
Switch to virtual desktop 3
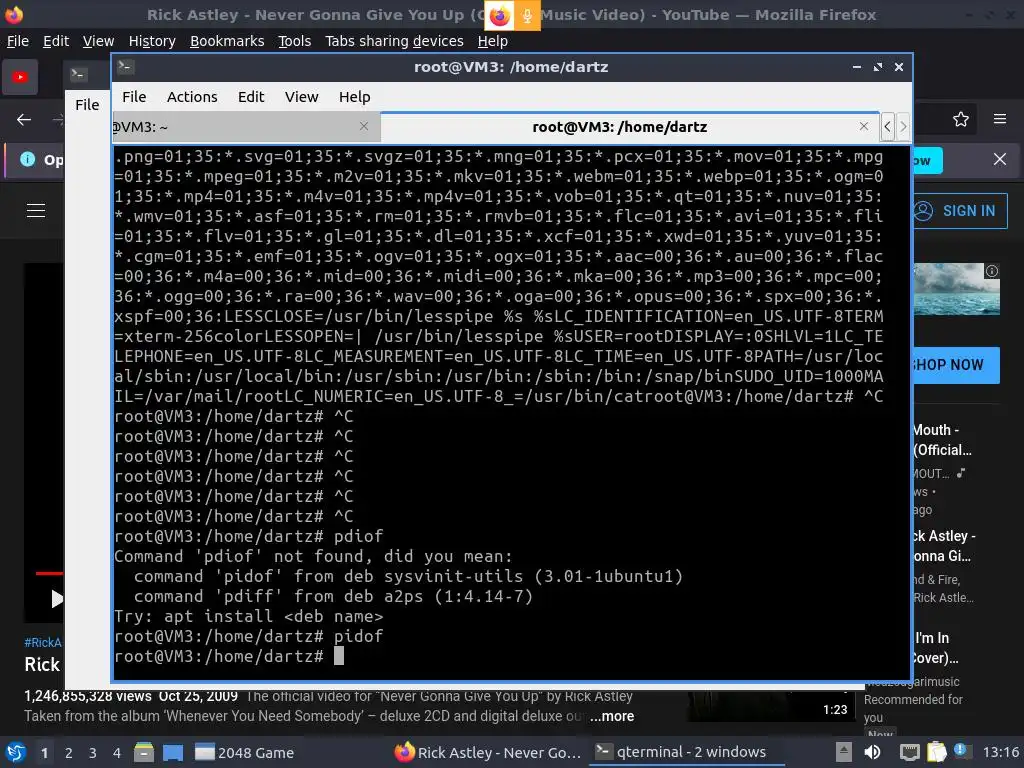coord(93,753)
